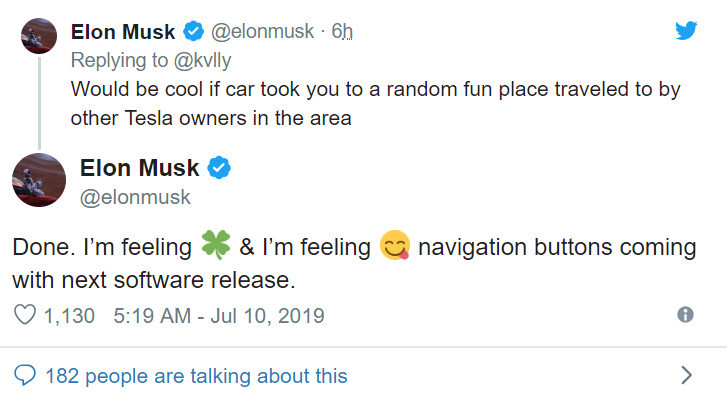The width and height of the screenshot is (727, 399).
Task: Open Elon Musk's small profile avatar
Action: (x=39, y=36)
